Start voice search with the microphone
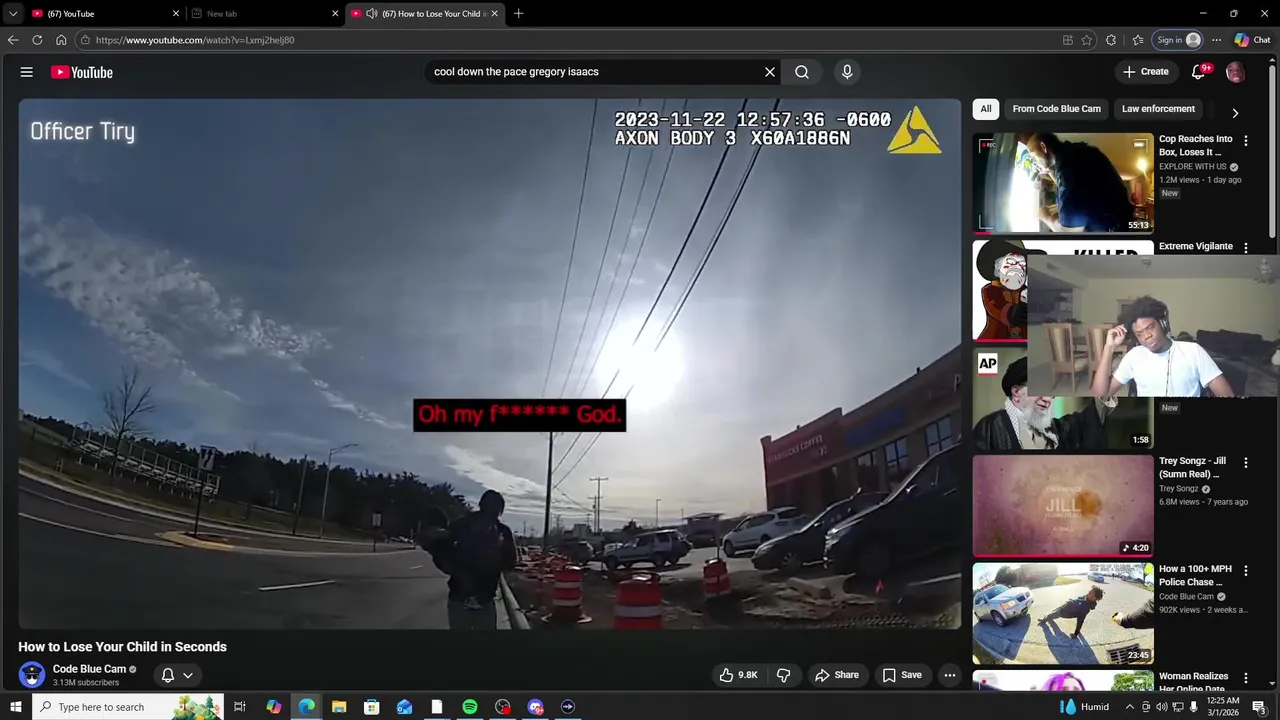The image size is (1280, 720). [847, 72]
